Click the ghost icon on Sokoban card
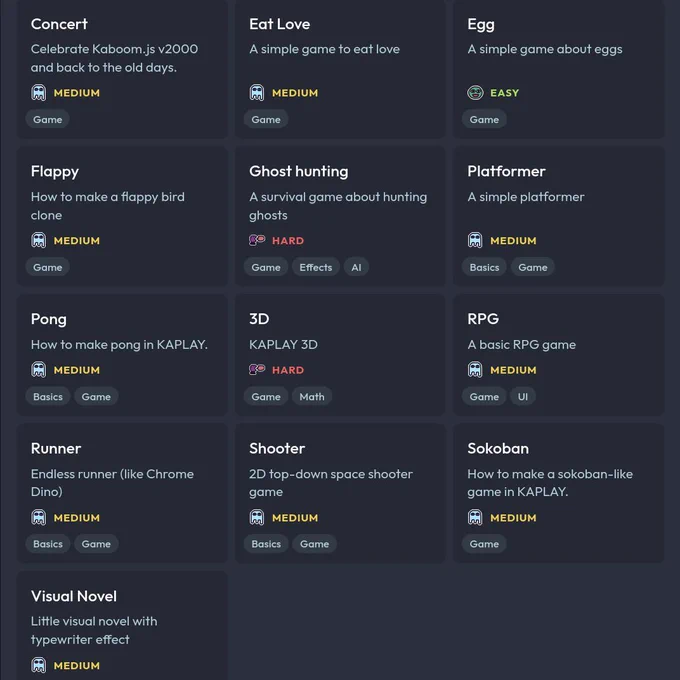The image size is (680, 680). click(475, 517)
